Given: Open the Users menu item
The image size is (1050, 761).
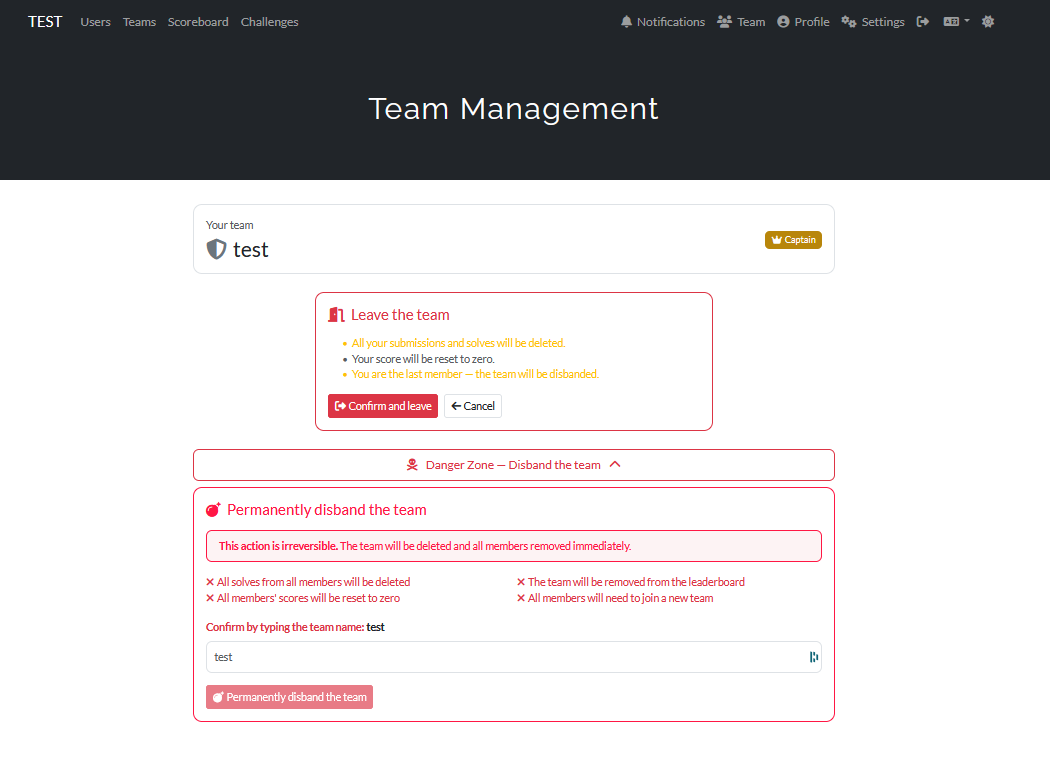Looking at the screenshot, I should (x=95, y=22).
